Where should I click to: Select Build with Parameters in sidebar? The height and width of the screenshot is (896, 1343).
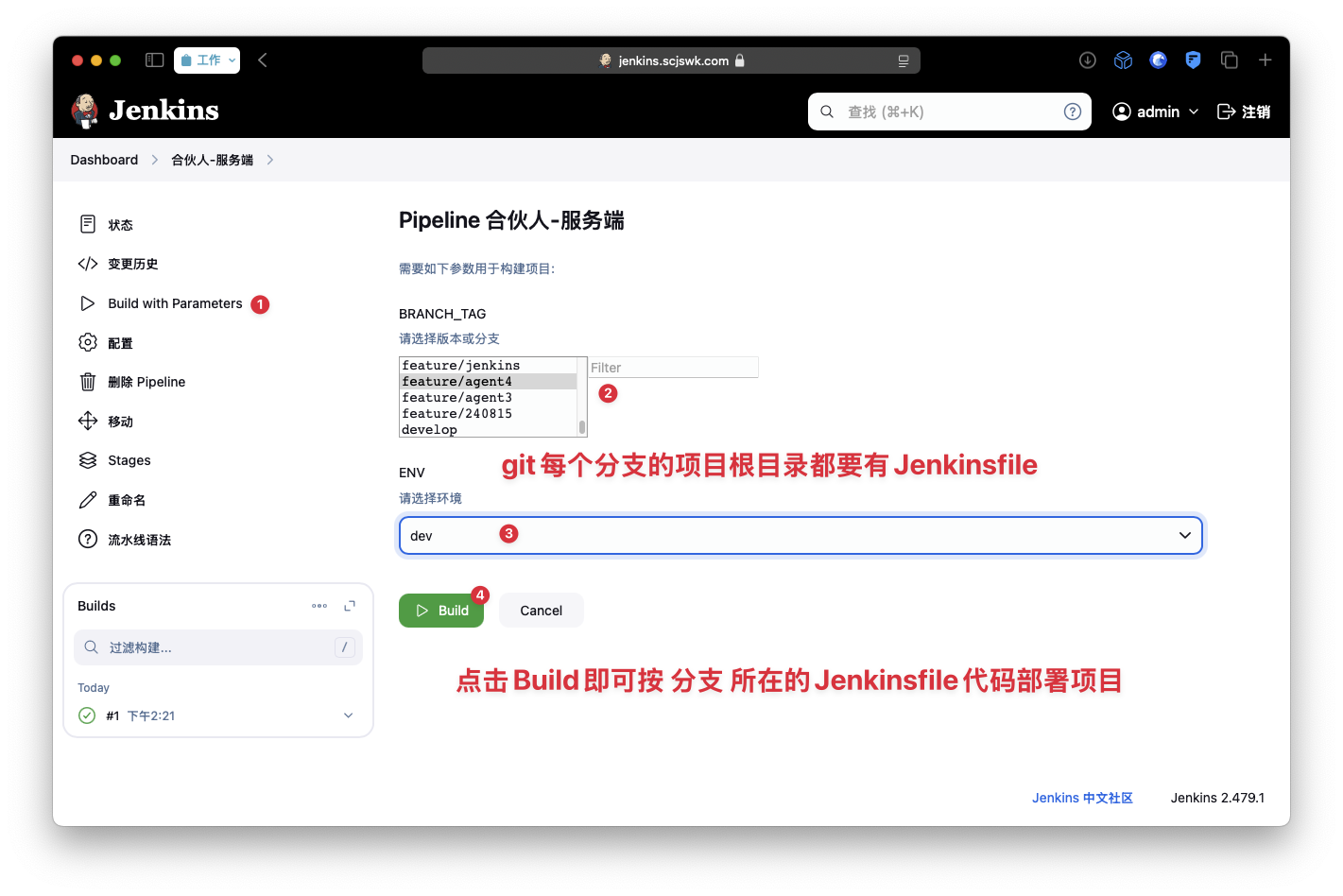[x=175, y=303]
